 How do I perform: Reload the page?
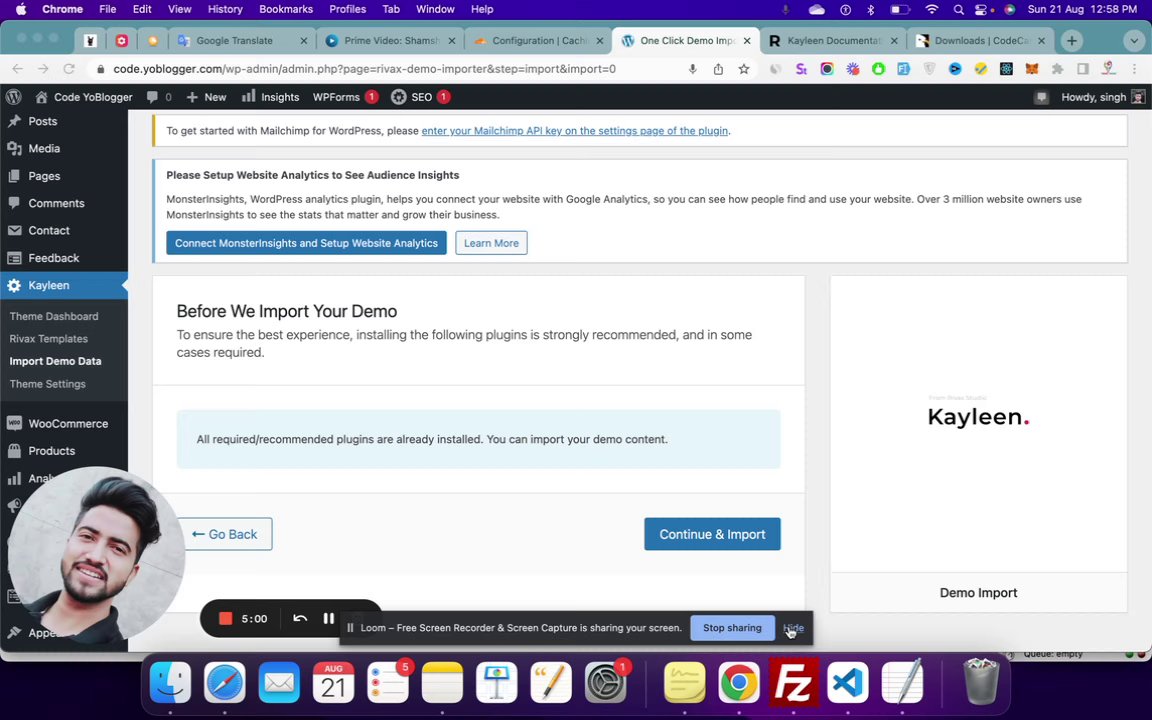[x=69, y=69]
